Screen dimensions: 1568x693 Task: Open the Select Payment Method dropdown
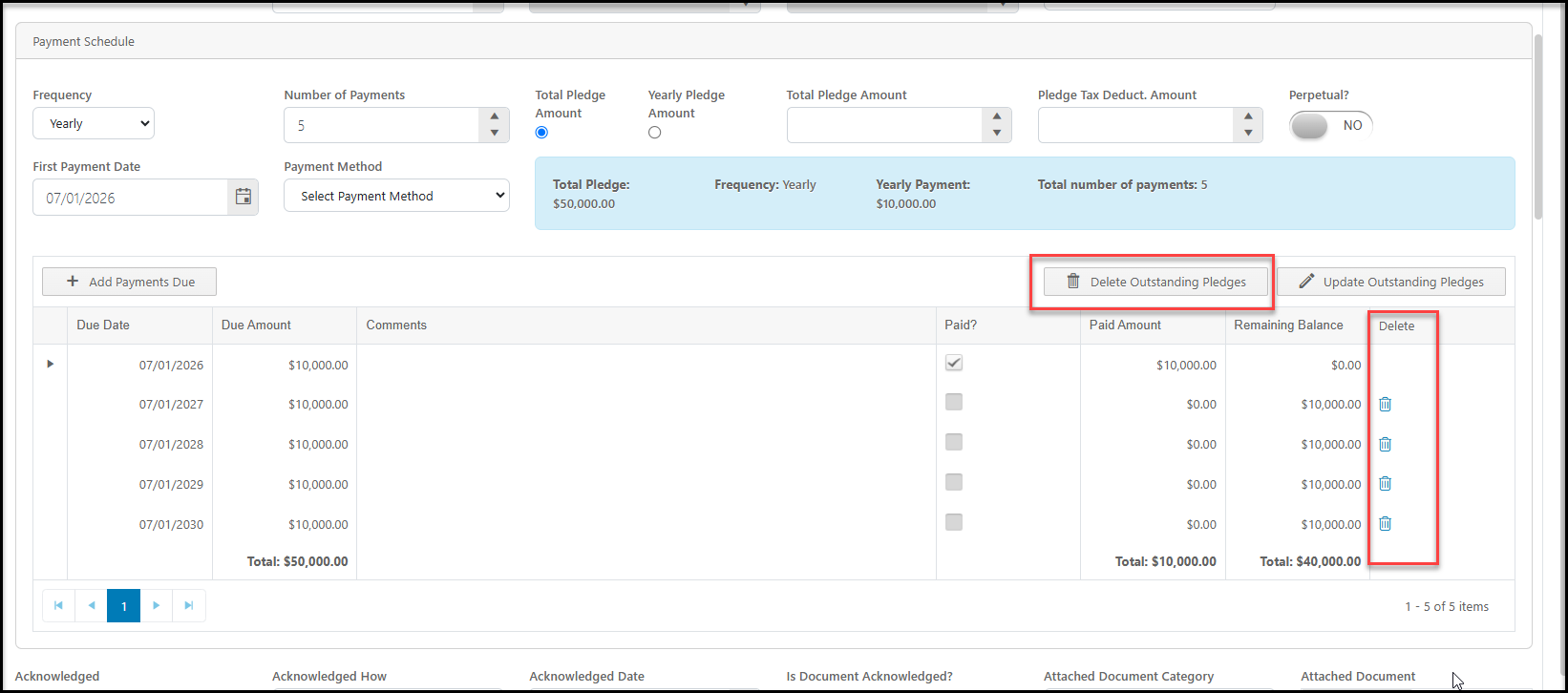[x=396, y=196]
